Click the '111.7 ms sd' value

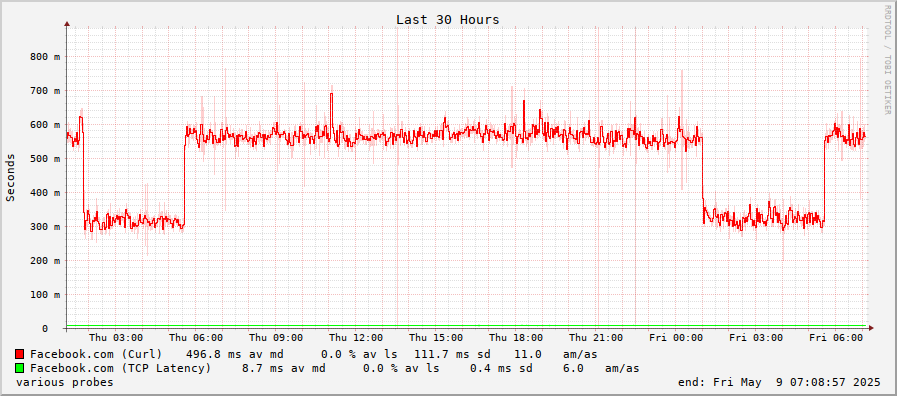[x=452, y=354]
